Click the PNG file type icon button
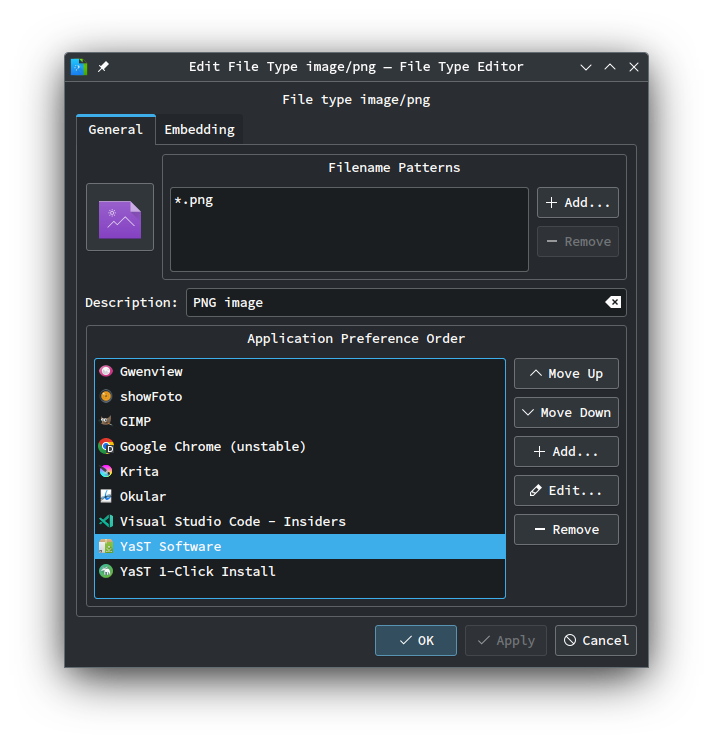The image size is (713, 744). 120,217
